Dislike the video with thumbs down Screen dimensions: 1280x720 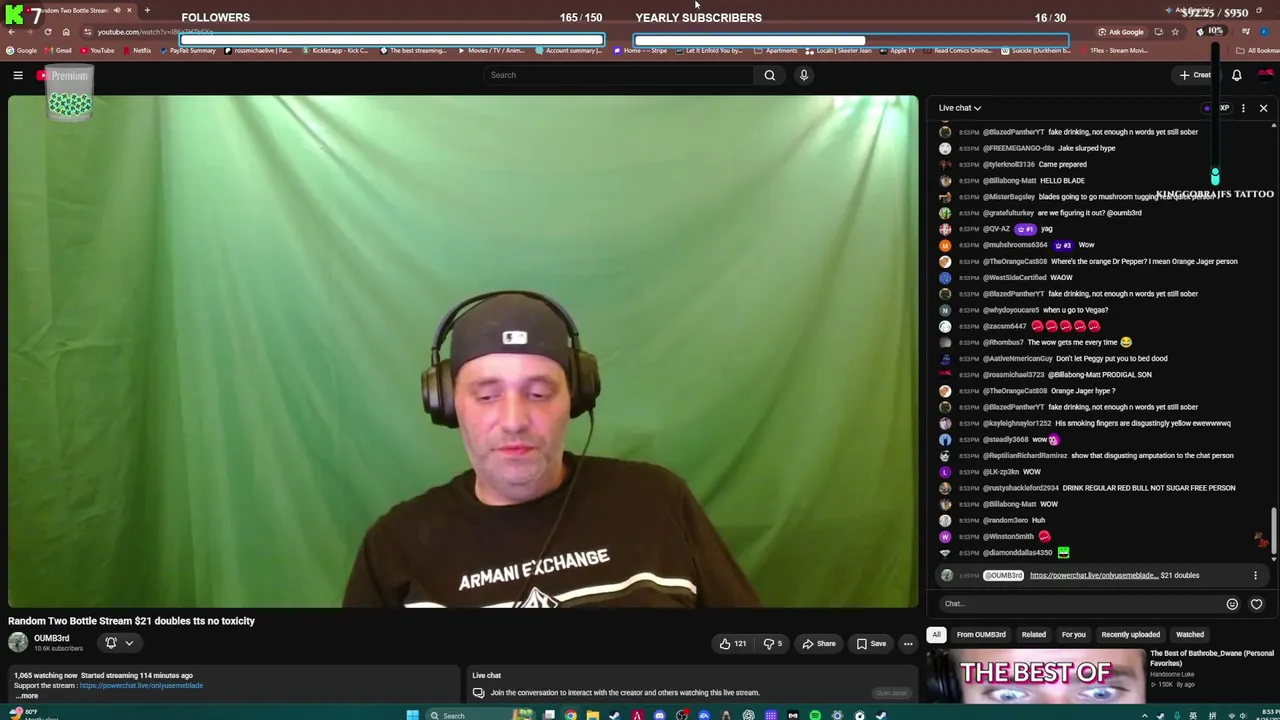pyautogui.click(x=773, y=644)
